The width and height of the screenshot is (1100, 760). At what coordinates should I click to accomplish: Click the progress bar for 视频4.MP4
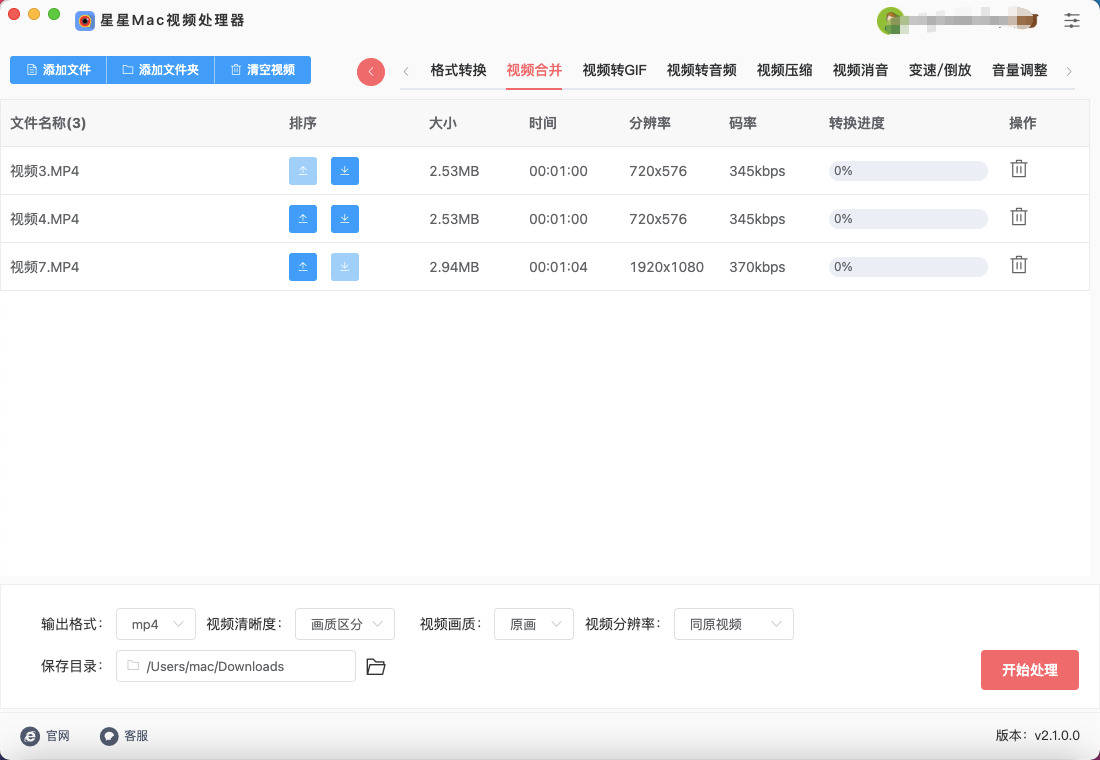pos(908,219)
